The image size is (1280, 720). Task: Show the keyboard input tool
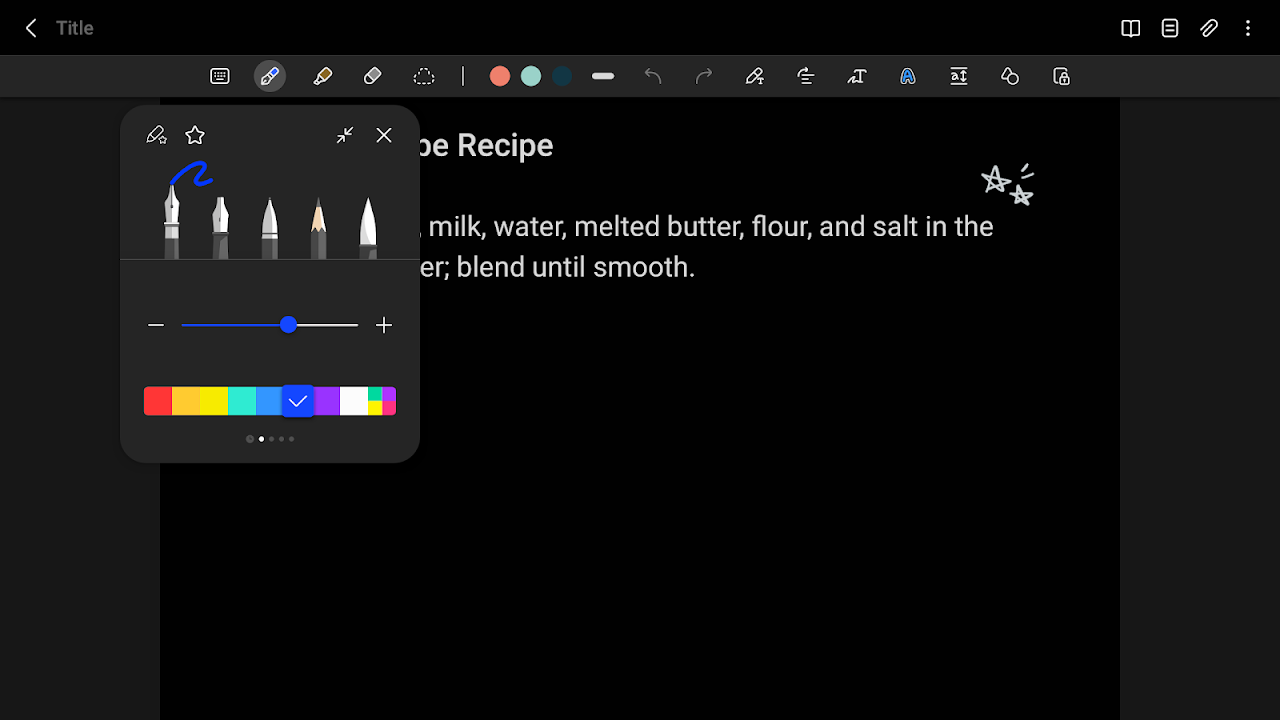219,75
